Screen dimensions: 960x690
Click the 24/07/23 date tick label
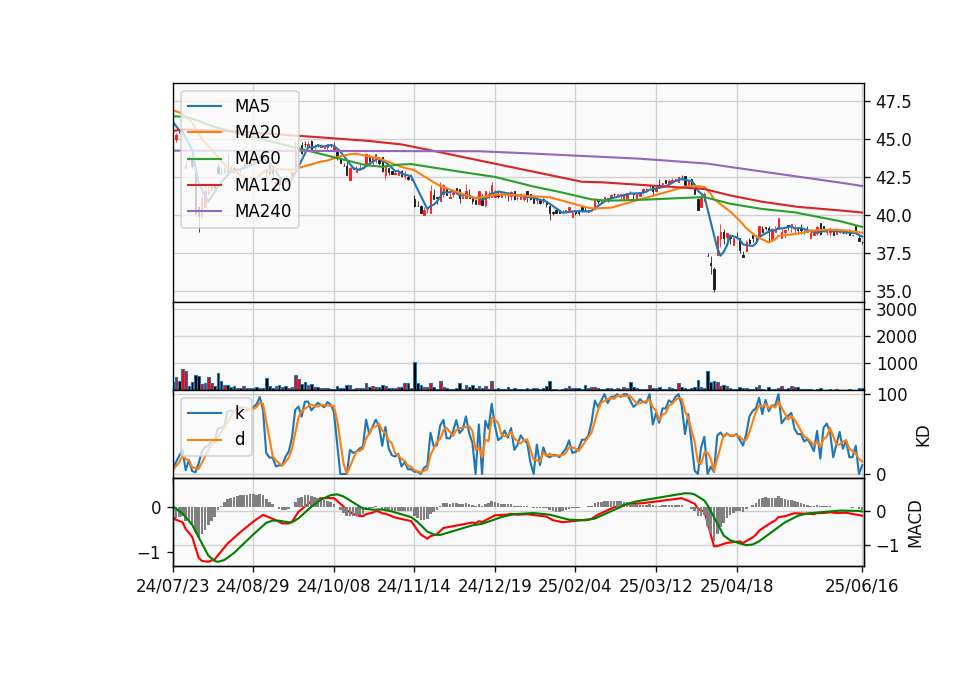tap(173, 586)
